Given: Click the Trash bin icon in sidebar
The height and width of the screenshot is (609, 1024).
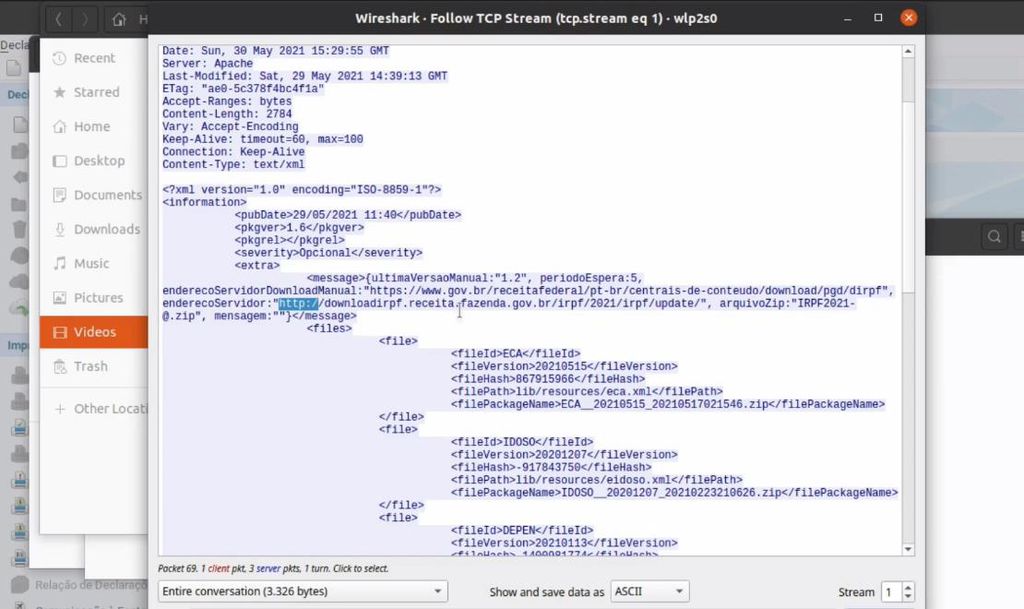Looking at the screenshot, I should tap(59, 366).
